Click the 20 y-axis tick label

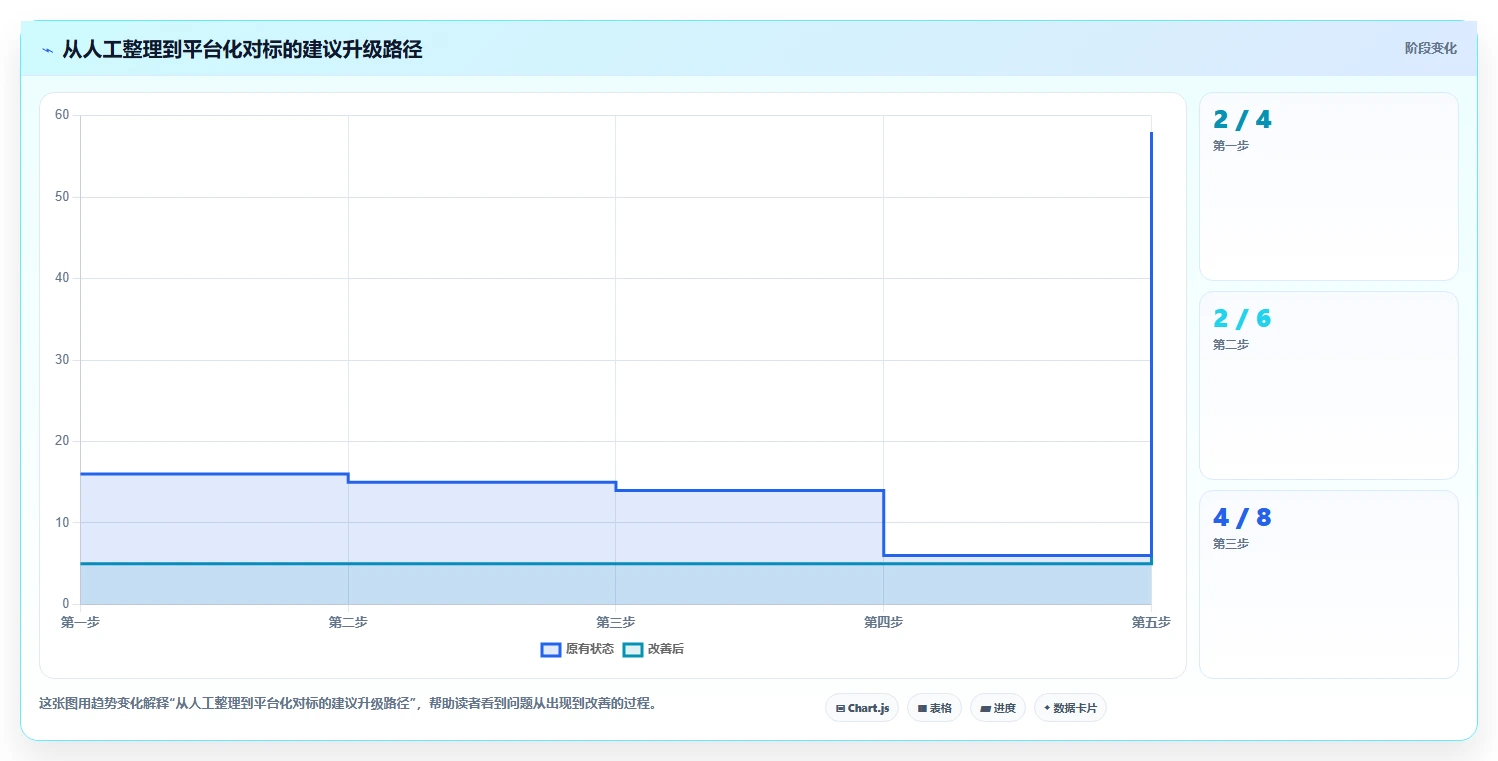click(62, 441)
